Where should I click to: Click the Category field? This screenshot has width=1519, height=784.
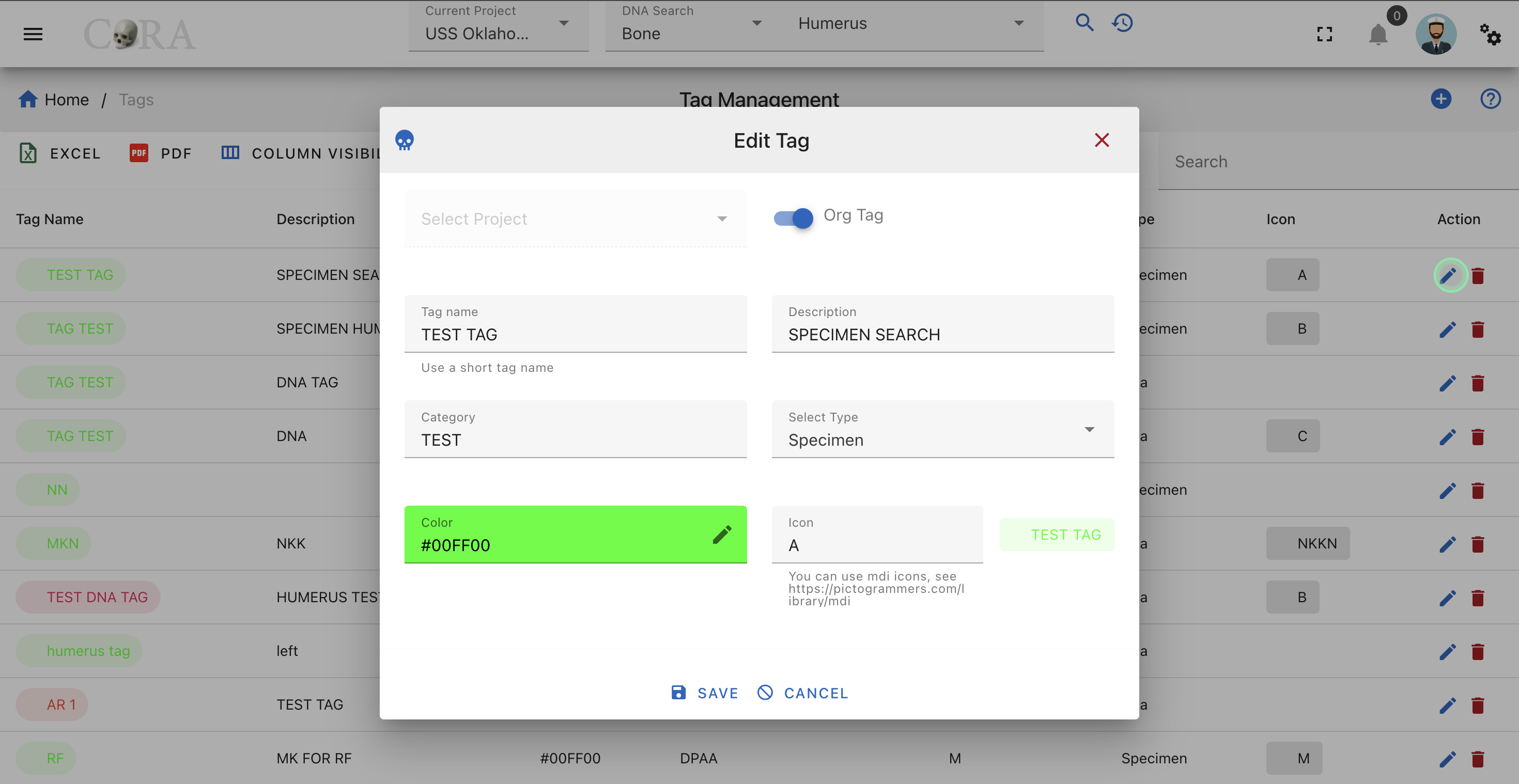pyautogui.click(x=575, y=429)
